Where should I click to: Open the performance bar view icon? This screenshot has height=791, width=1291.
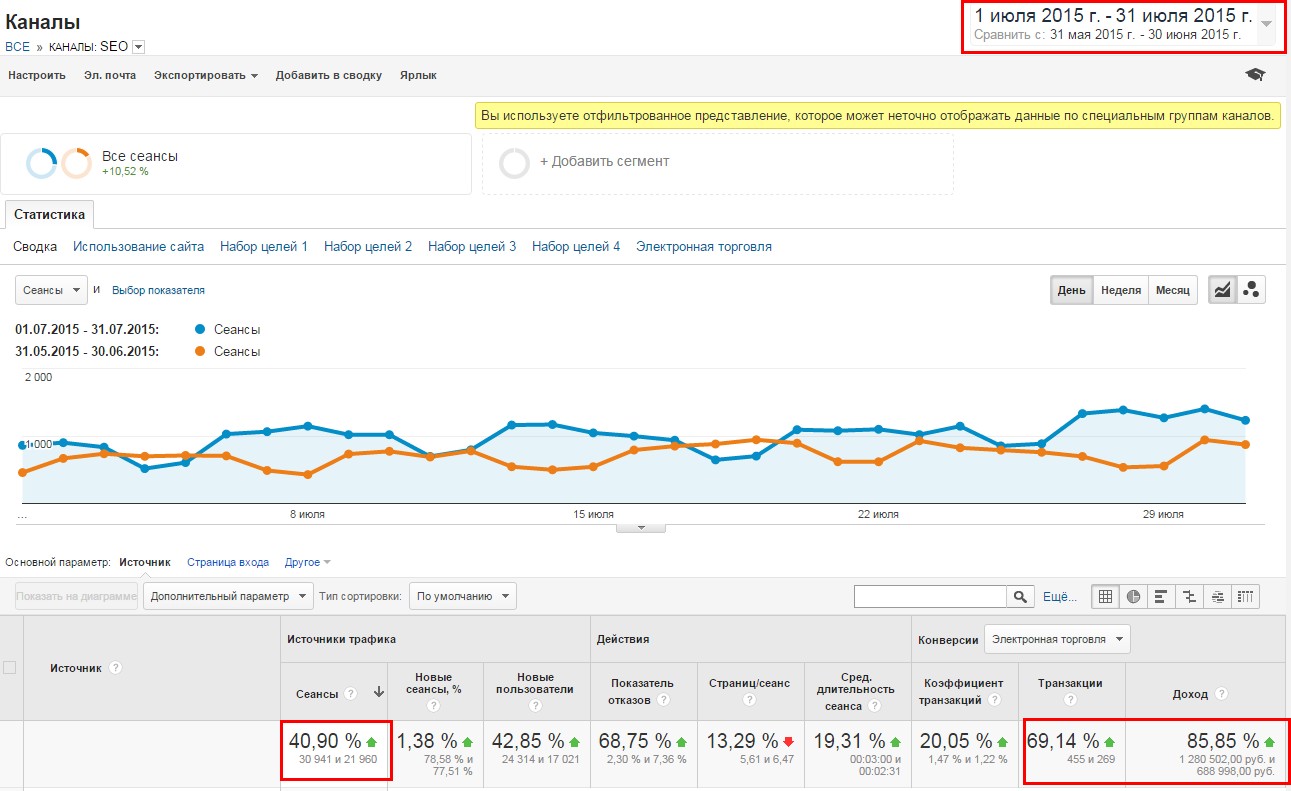(1161, 596)
